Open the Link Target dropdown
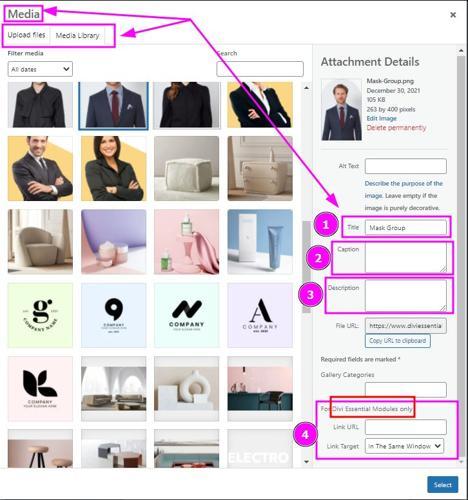Image resolution: width=468 pixels, height=500 pixels. click(404, 446)
